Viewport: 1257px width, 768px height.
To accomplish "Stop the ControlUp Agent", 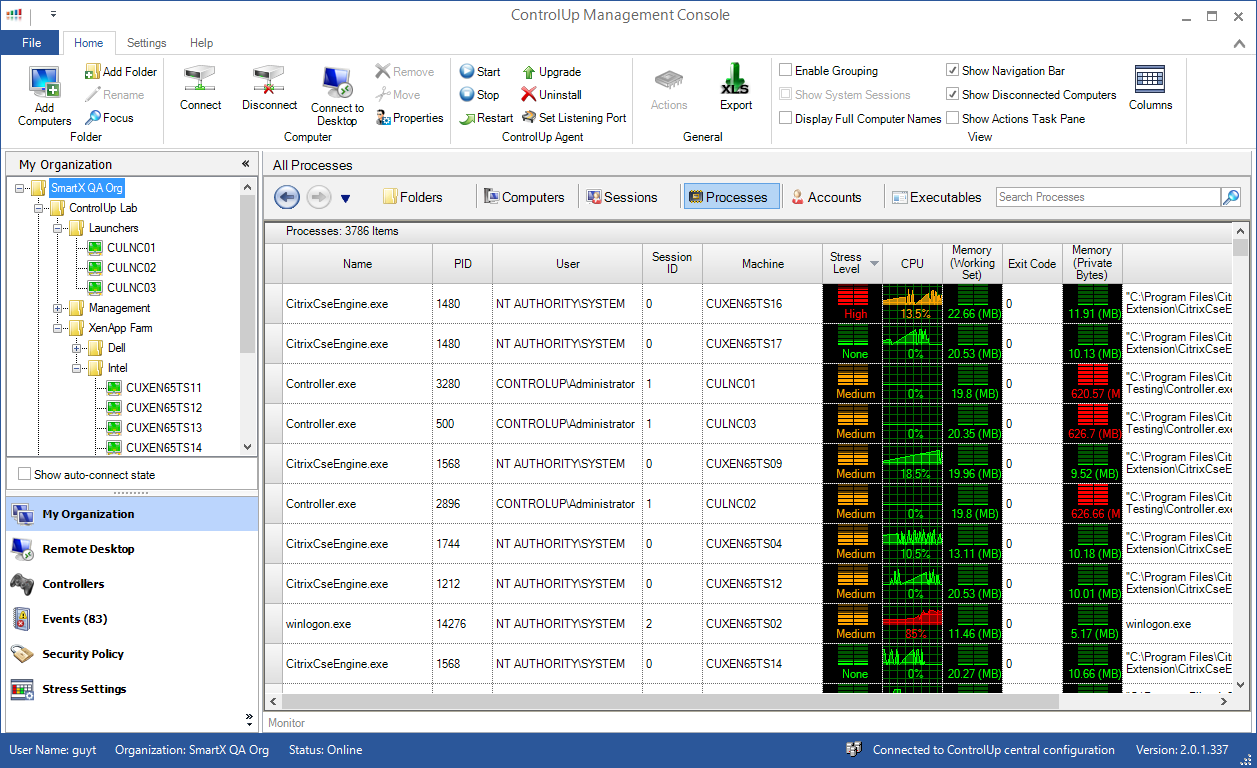I will (x=479, y=95).
